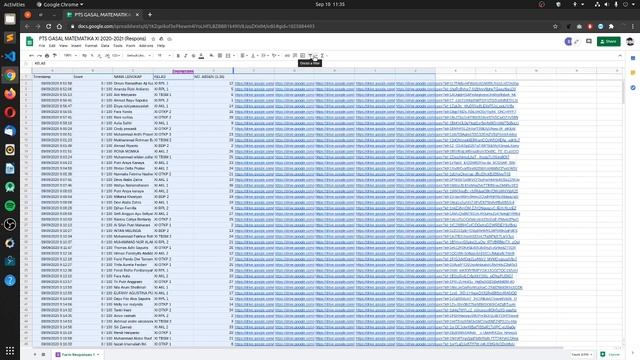Open Firefox from the Ubuntu dock
Image resolution: width=640 pixels, height=360 pixels.
coord(10,93)
